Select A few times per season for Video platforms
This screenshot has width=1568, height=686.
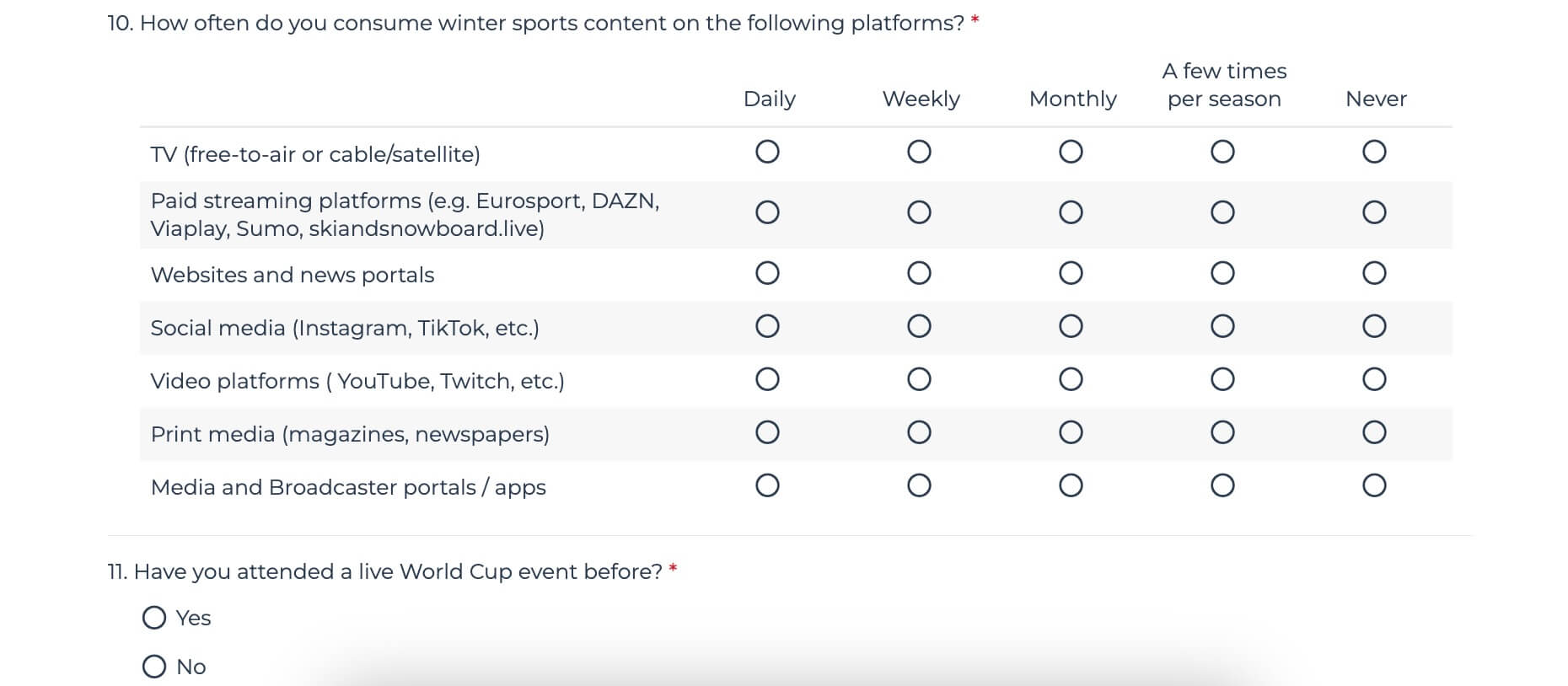[x=1222, y=379]
